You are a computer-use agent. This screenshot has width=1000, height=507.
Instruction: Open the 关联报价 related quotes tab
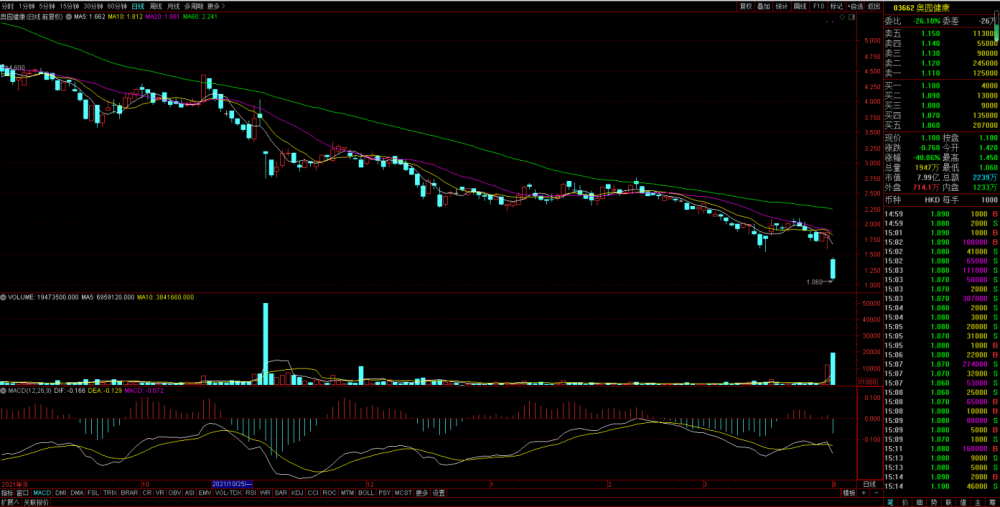pos(36,502)
